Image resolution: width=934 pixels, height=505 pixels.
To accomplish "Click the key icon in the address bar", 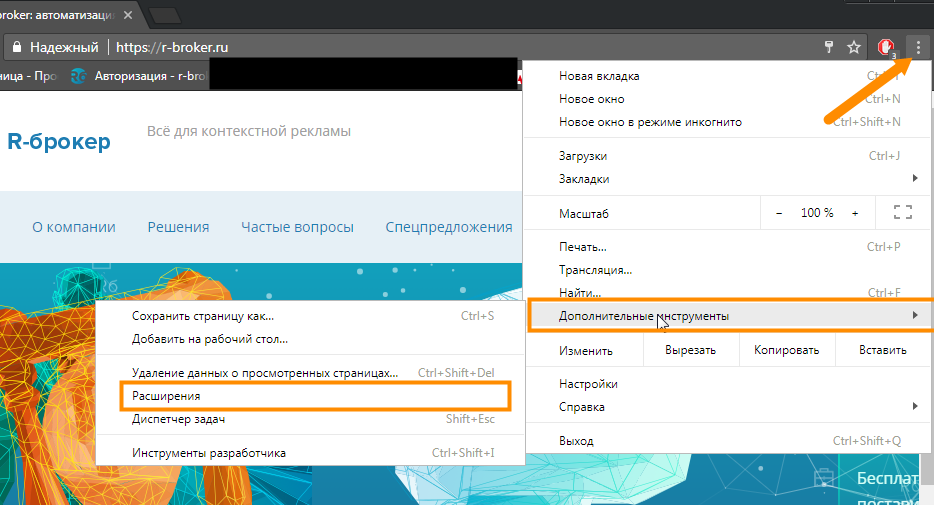I will (829, 47).
